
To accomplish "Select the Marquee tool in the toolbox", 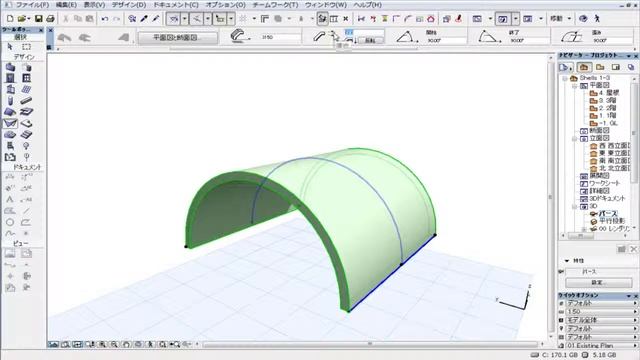I will click(x=26, y=47).
